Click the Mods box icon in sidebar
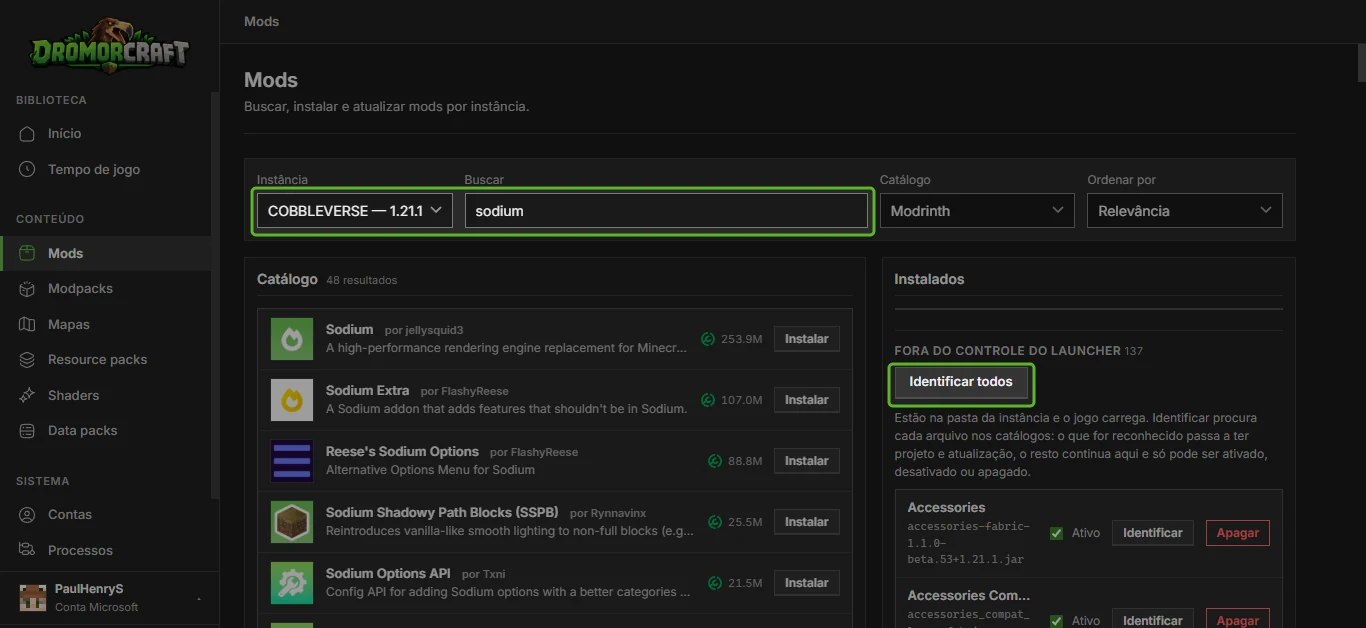1366x628 pixels. pos(27,253)
